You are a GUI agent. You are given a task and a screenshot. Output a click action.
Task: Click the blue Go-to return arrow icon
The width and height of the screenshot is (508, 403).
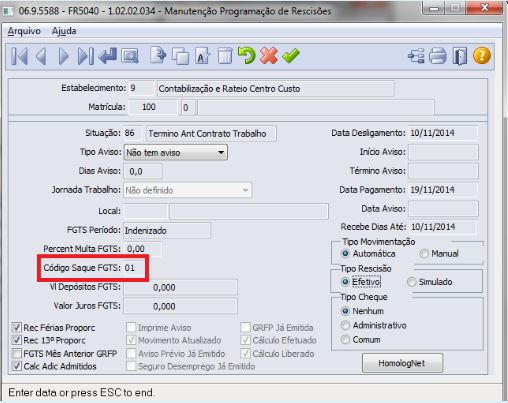(107, 55)
